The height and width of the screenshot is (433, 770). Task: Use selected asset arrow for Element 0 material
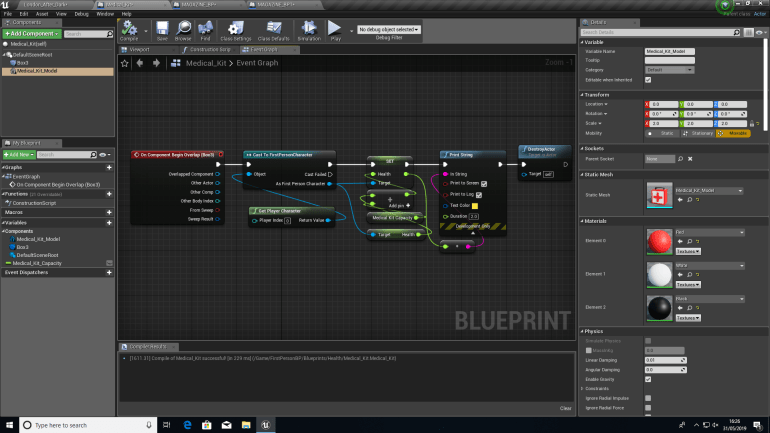pyautogui.click(x=680, y=242)
